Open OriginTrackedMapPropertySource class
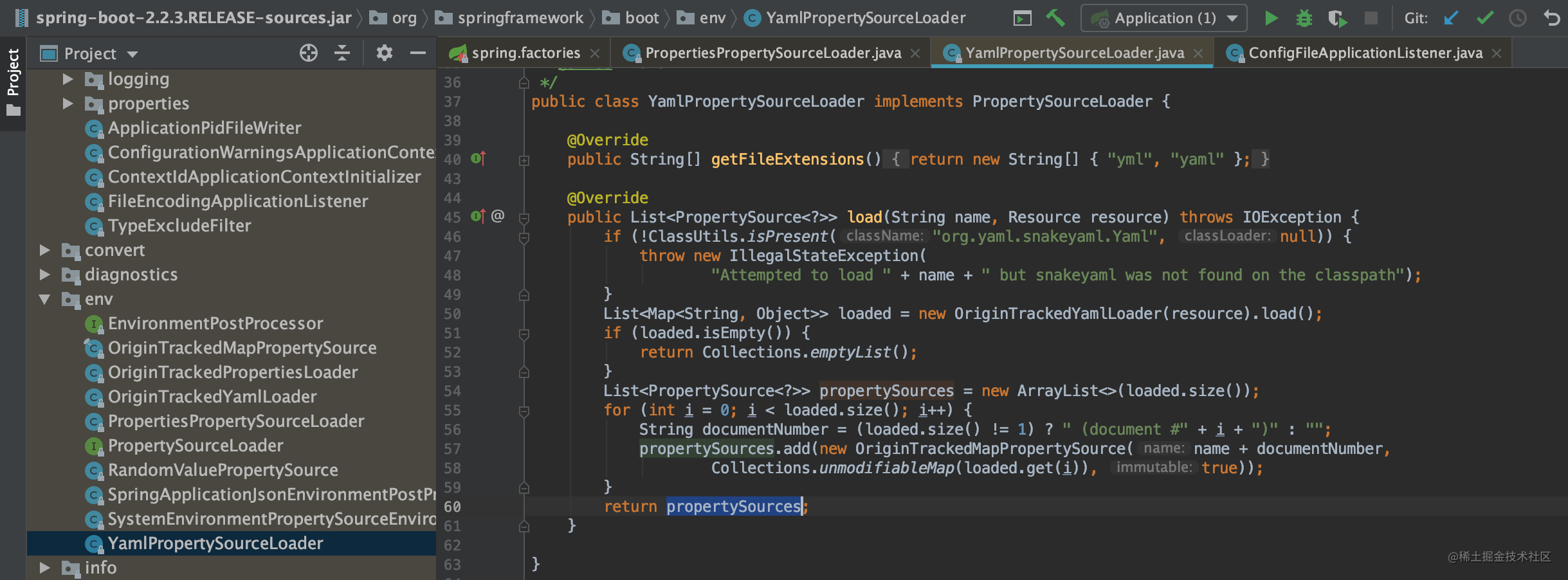Viewport: 1568px width, 580px height. click(x=242, y=348)
